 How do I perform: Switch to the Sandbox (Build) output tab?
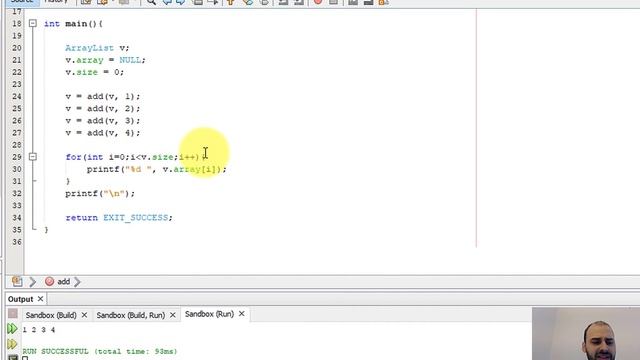tap(51, 315)
